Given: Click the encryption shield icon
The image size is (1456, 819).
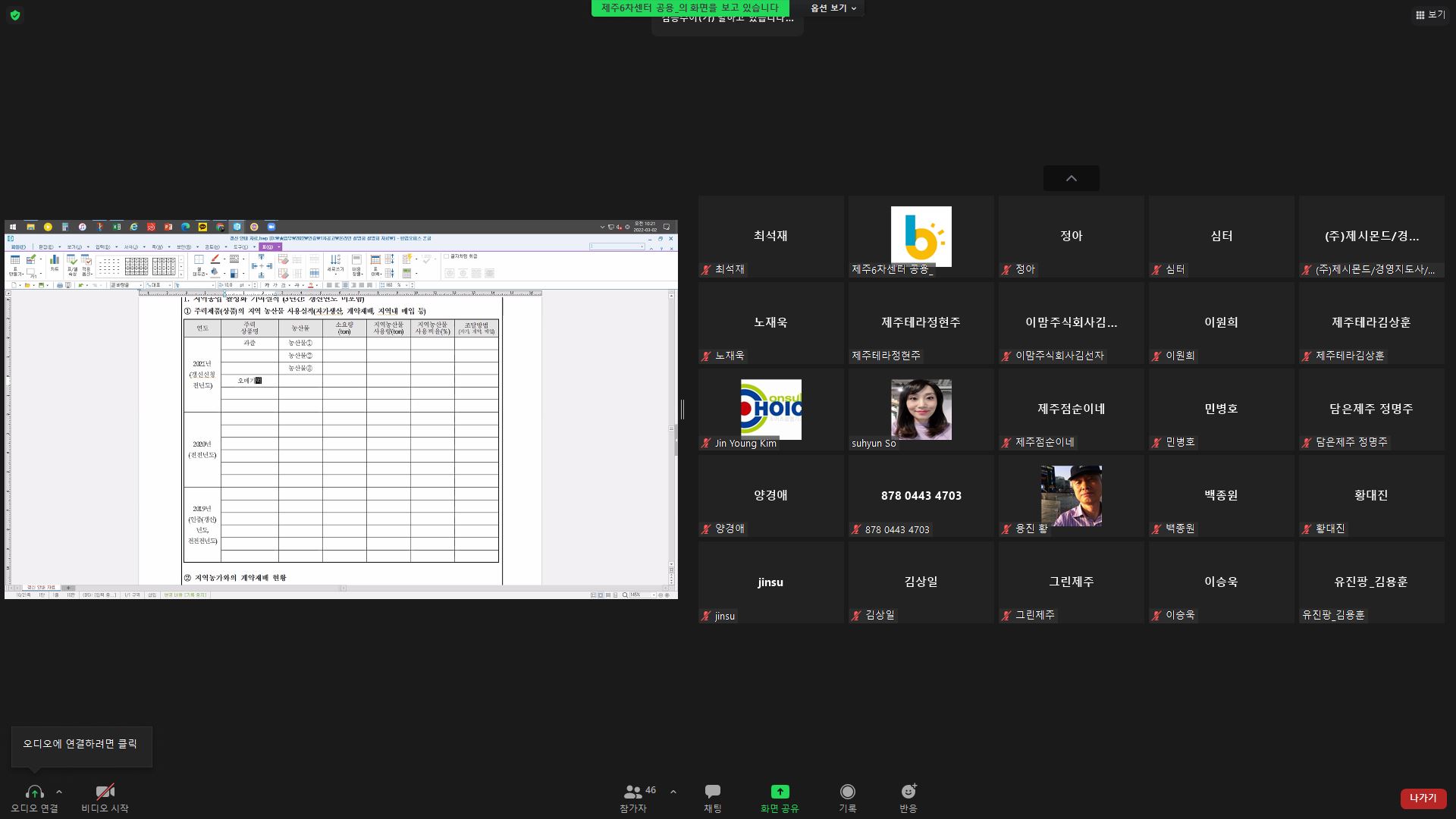Looking at the screenshot, I should pyautogui.click(x=15, y=15).
